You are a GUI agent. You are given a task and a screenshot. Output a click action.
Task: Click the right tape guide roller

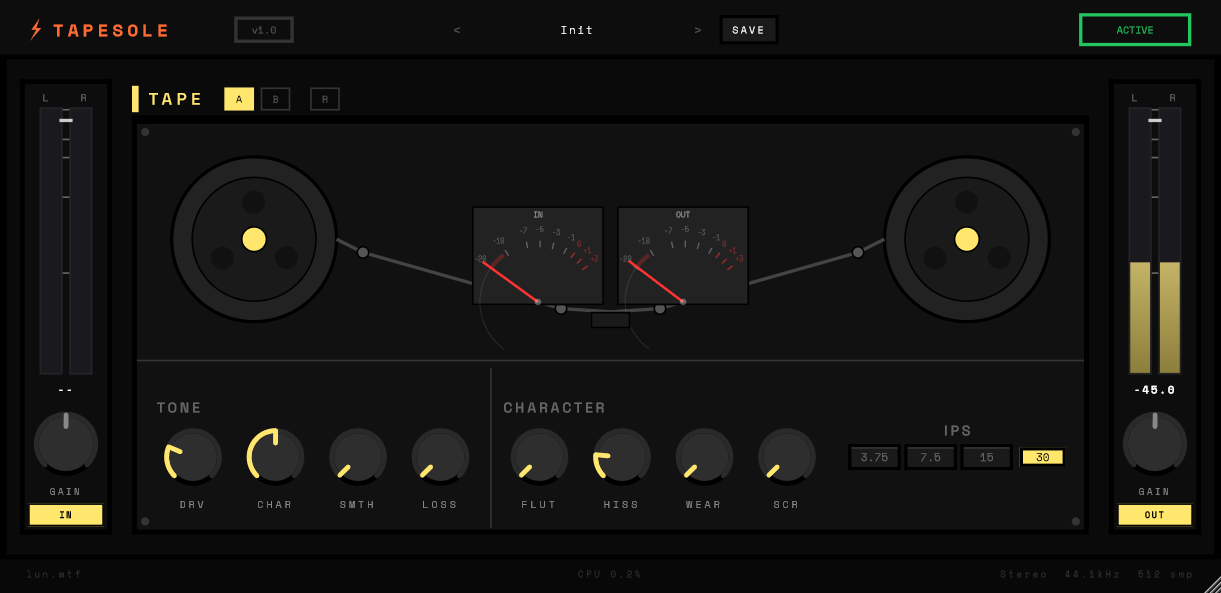click(x=858, y=252)
